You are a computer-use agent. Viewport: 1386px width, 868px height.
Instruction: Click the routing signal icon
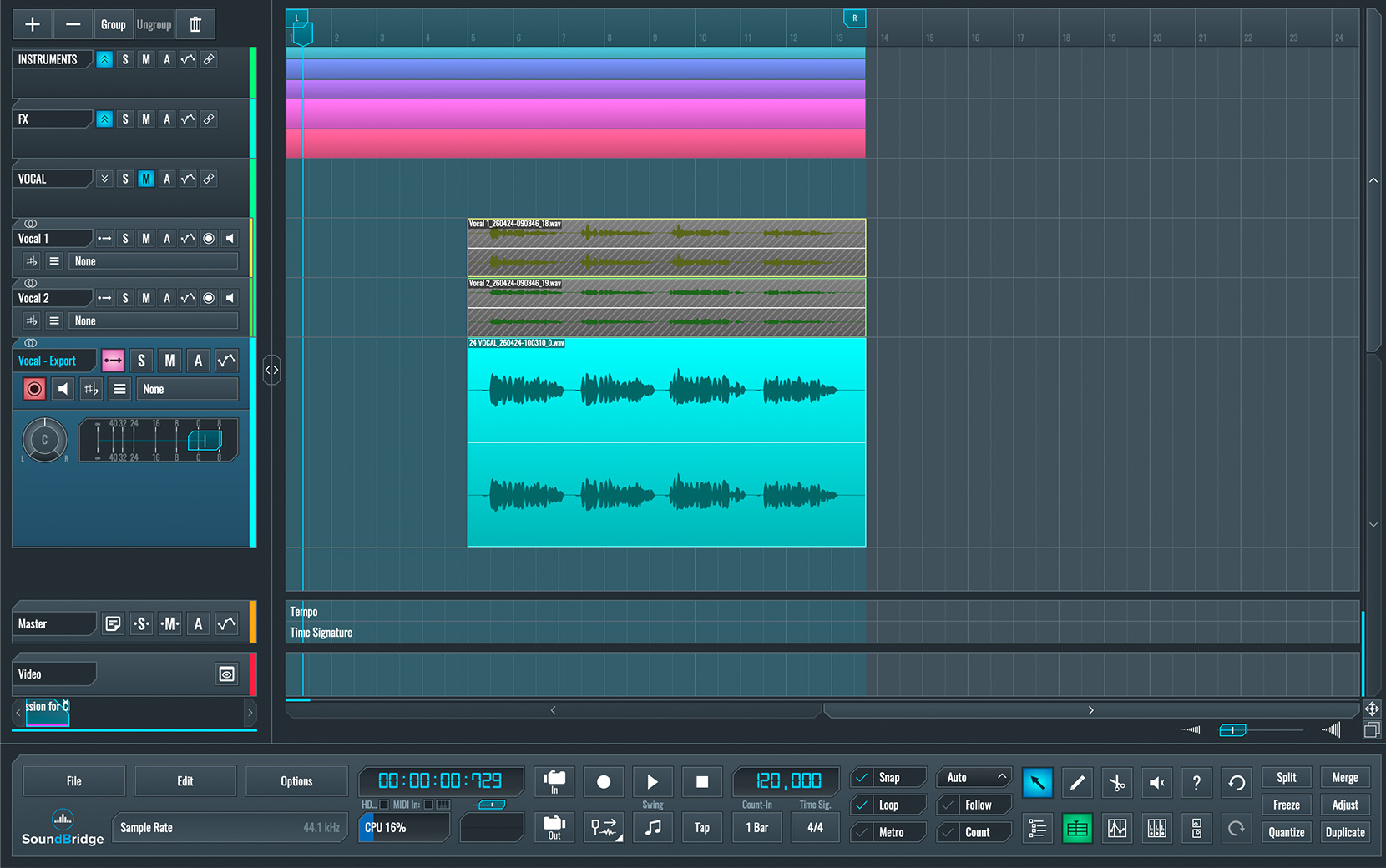coord(604,827)
